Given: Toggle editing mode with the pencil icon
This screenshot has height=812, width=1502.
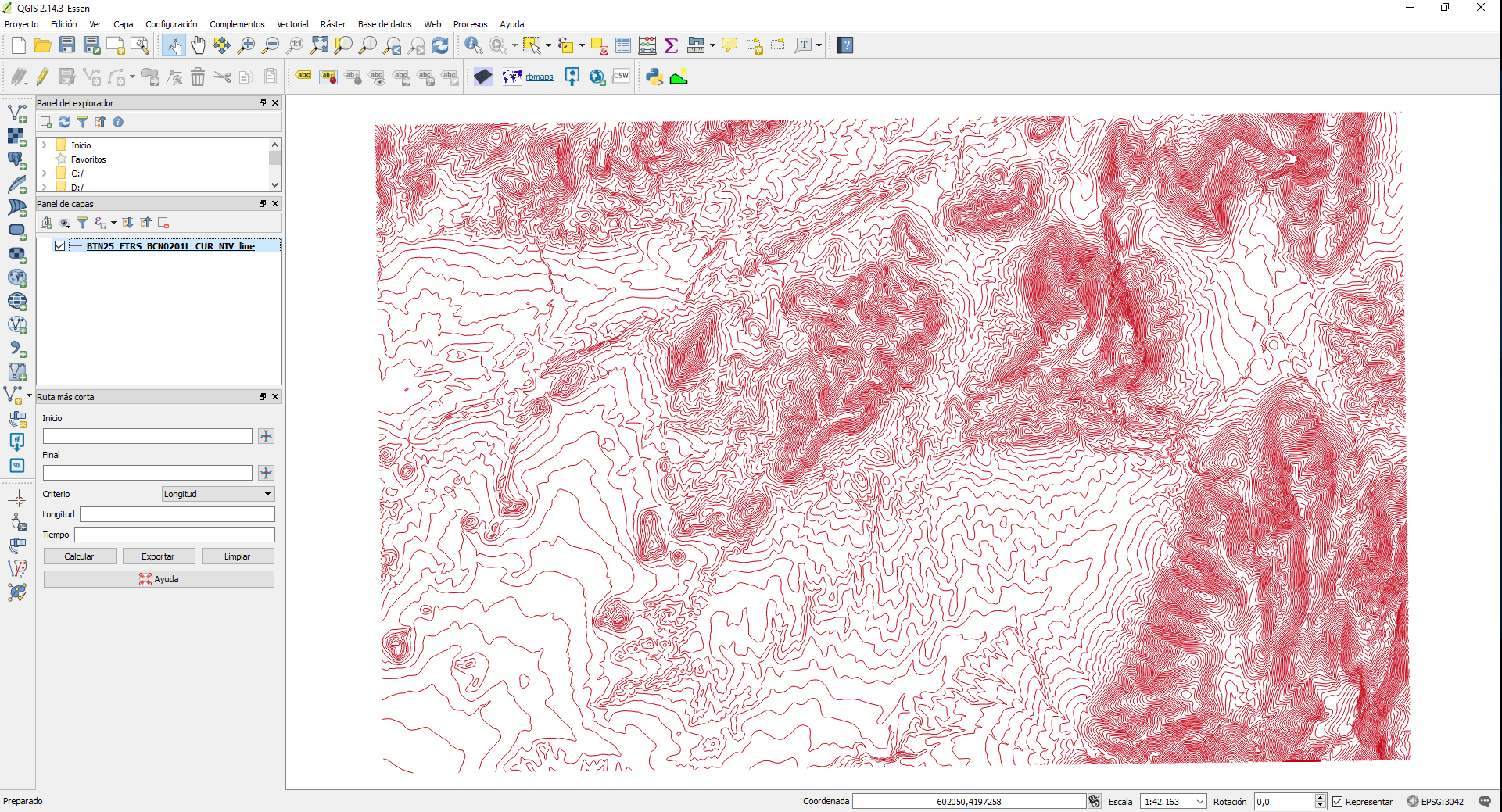Looking at the screenshot, I should pos(42,77).
